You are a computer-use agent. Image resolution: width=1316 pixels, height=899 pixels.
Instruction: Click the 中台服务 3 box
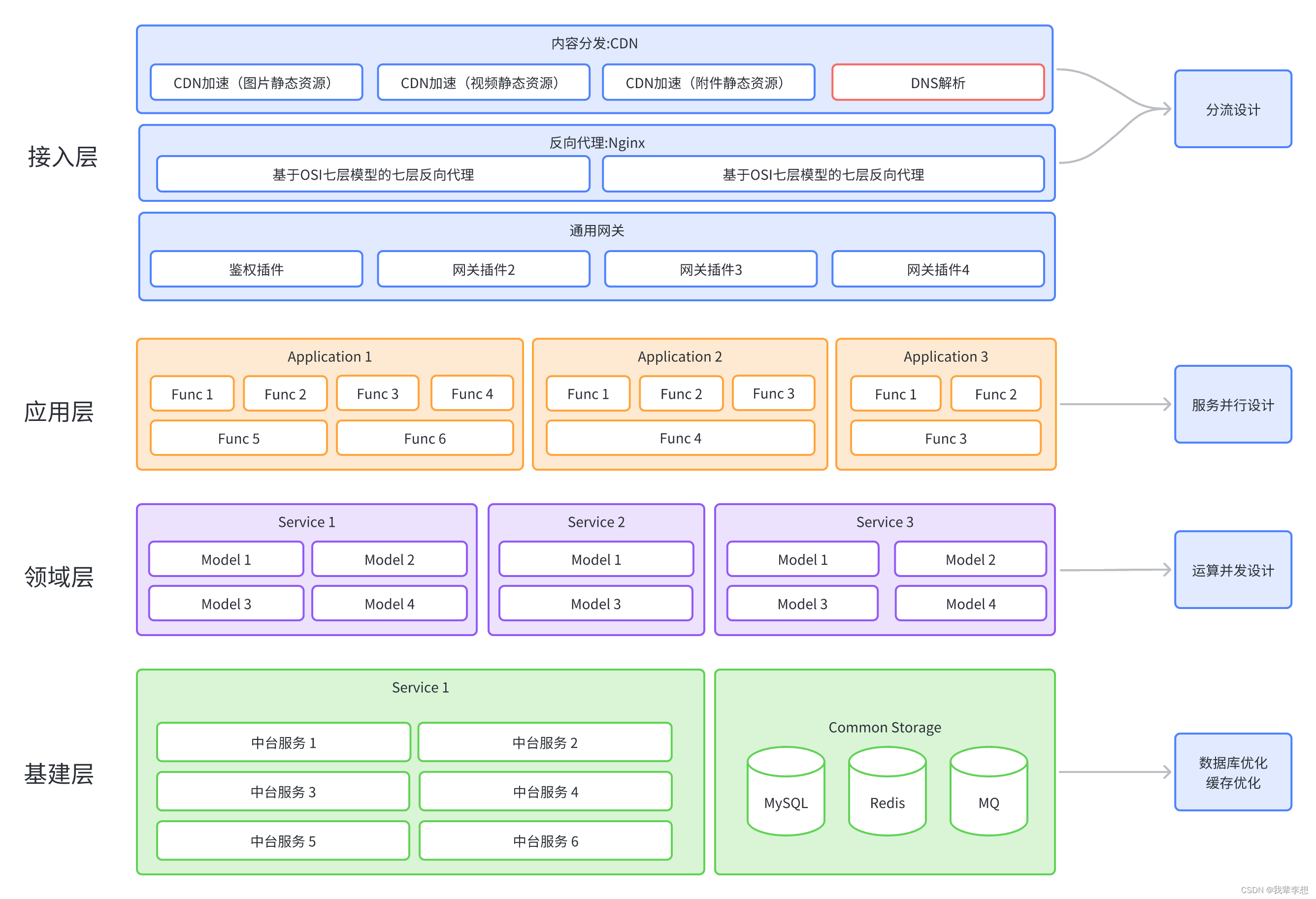[283, 792]
